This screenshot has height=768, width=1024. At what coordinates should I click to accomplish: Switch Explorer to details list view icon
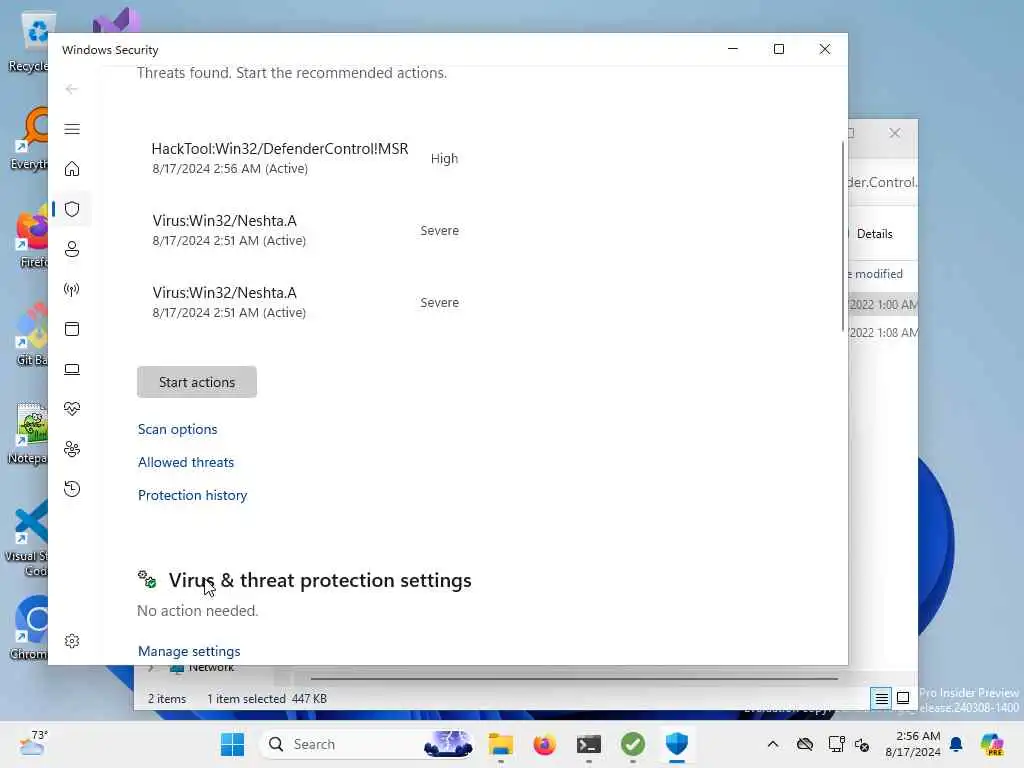tap(882, 698)
